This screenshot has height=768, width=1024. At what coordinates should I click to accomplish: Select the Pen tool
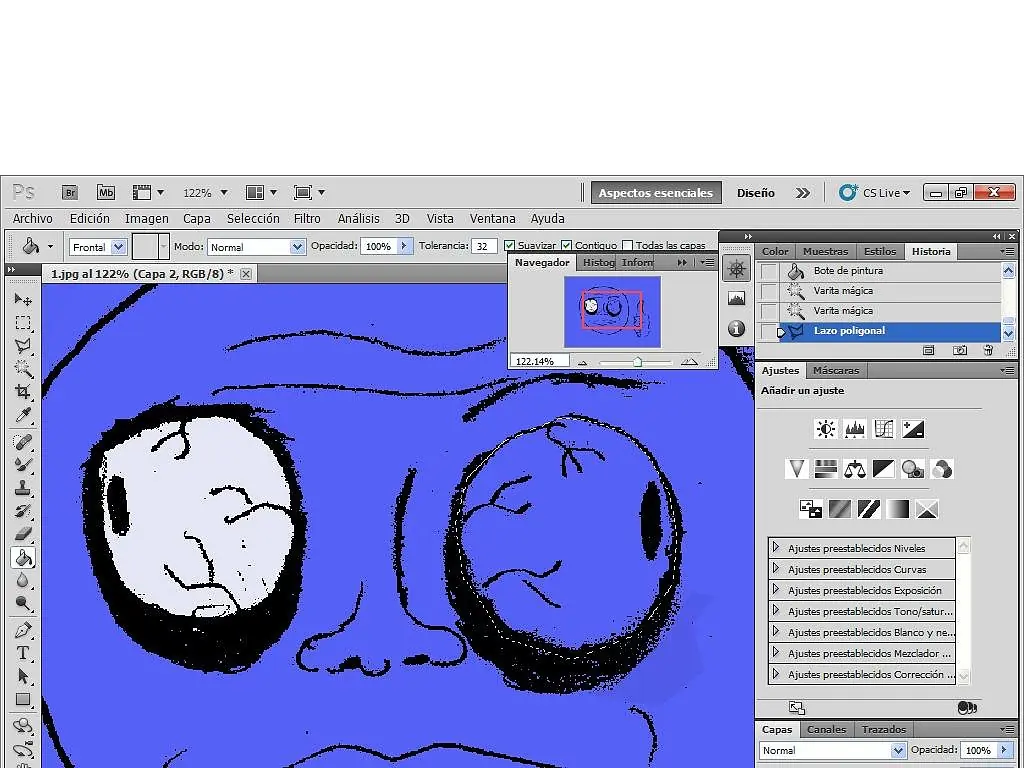(x=23, y=631)
